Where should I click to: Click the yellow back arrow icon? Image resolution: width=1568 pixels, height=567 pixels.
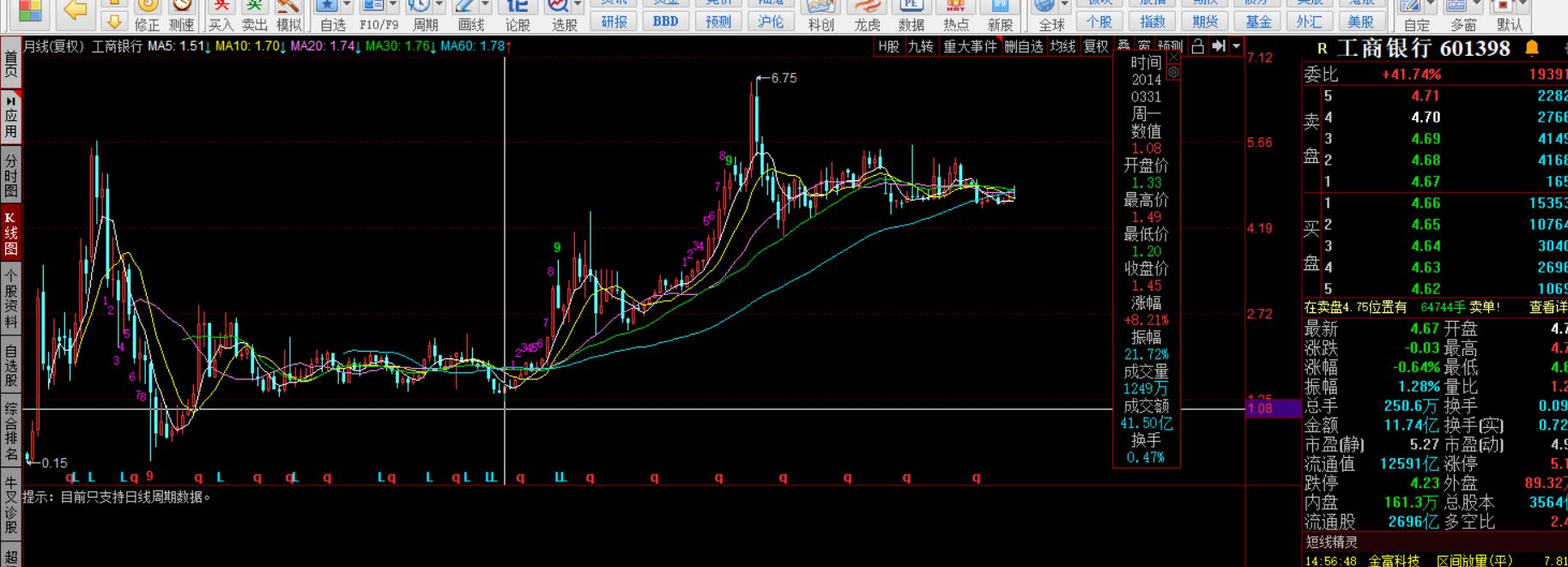coord(75,10)
